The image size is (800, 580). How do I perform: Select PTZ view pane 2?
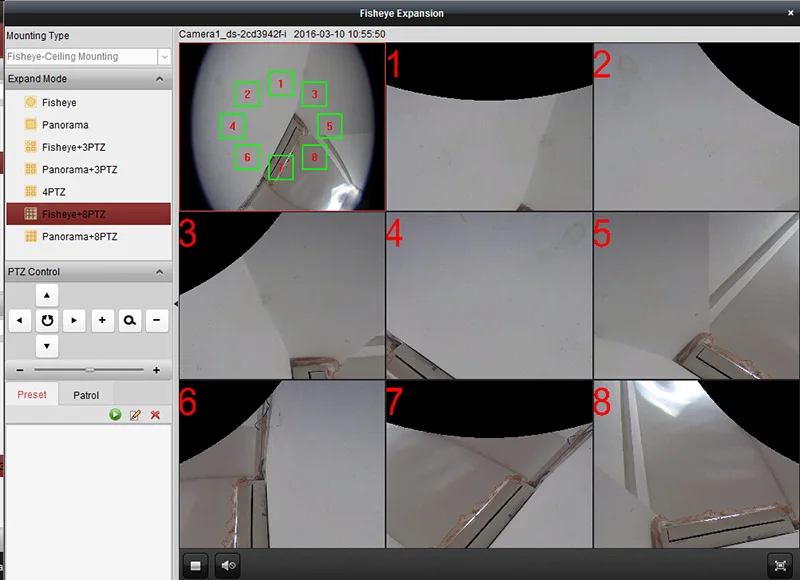[696, 127]
